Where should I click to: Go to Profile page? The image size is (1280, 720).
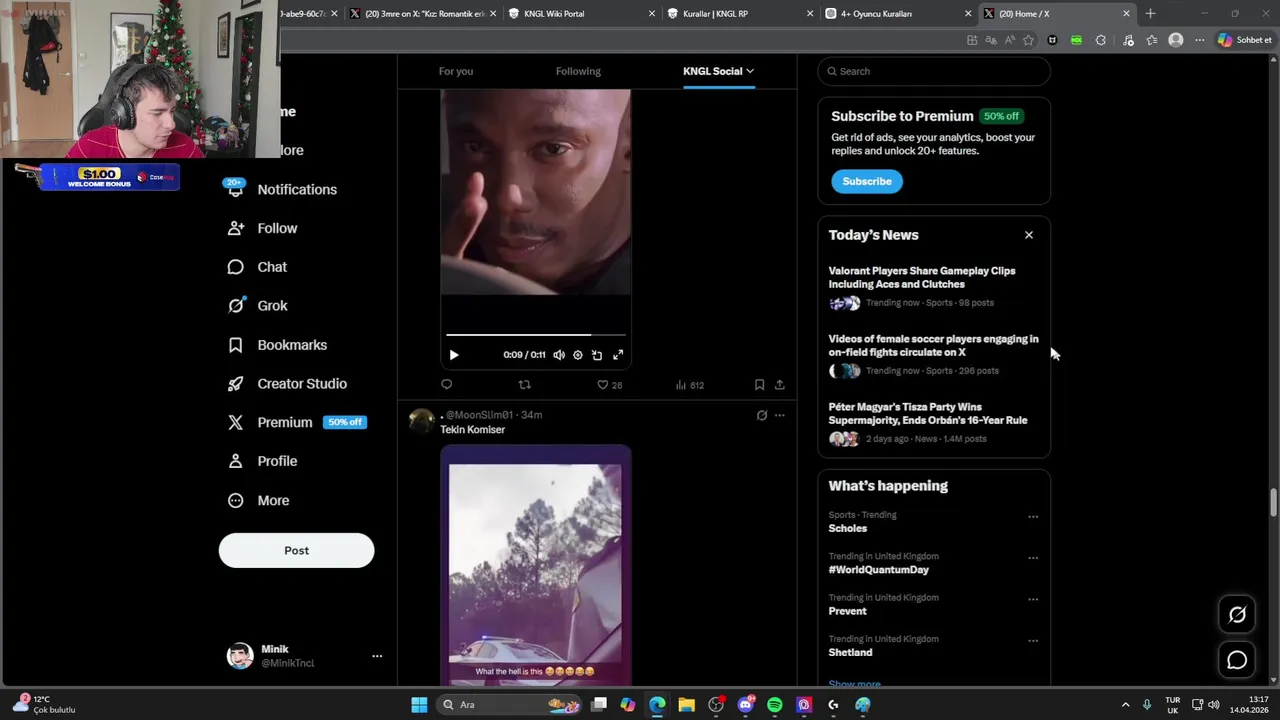coord(262,461)
